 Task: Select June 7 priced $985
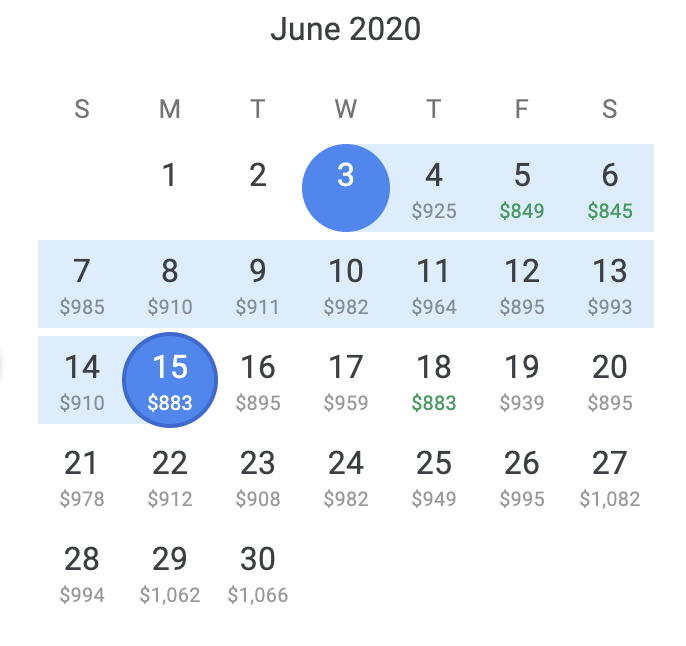[x=82, y=284]
